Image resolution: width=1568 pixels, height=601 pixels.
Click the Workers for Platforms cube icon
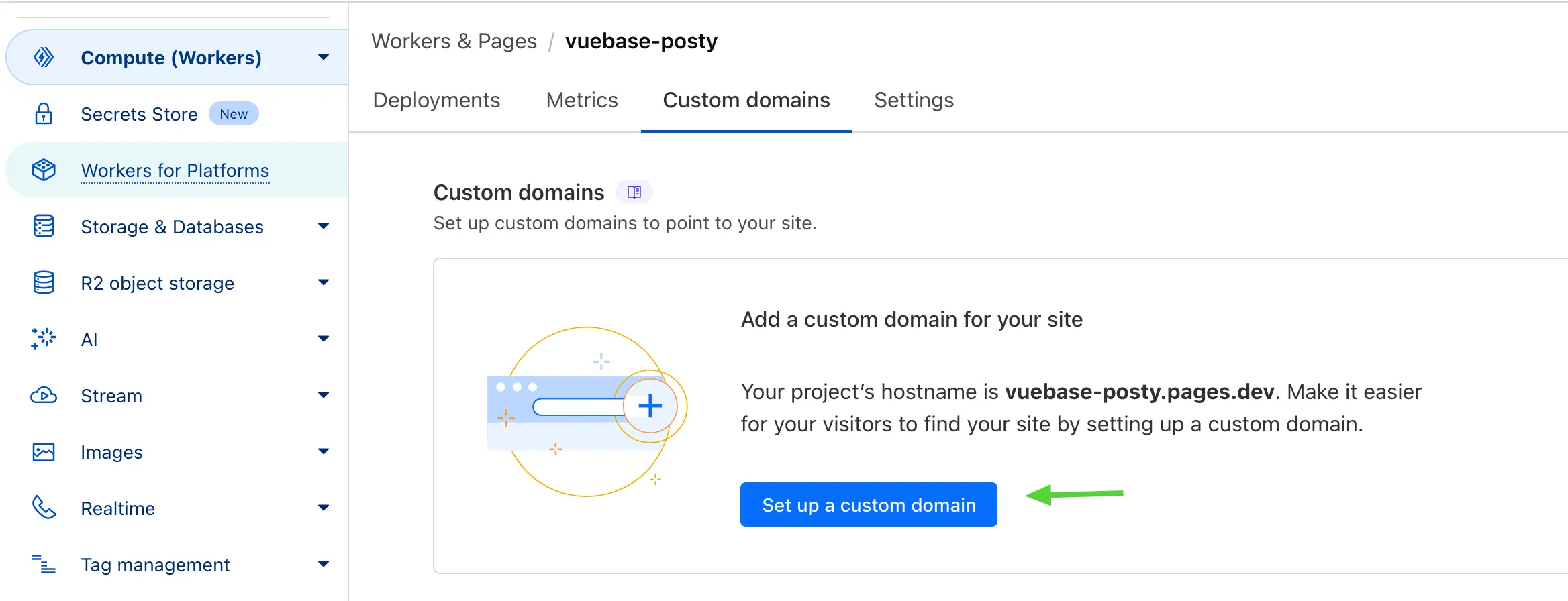tap(44, 170)
